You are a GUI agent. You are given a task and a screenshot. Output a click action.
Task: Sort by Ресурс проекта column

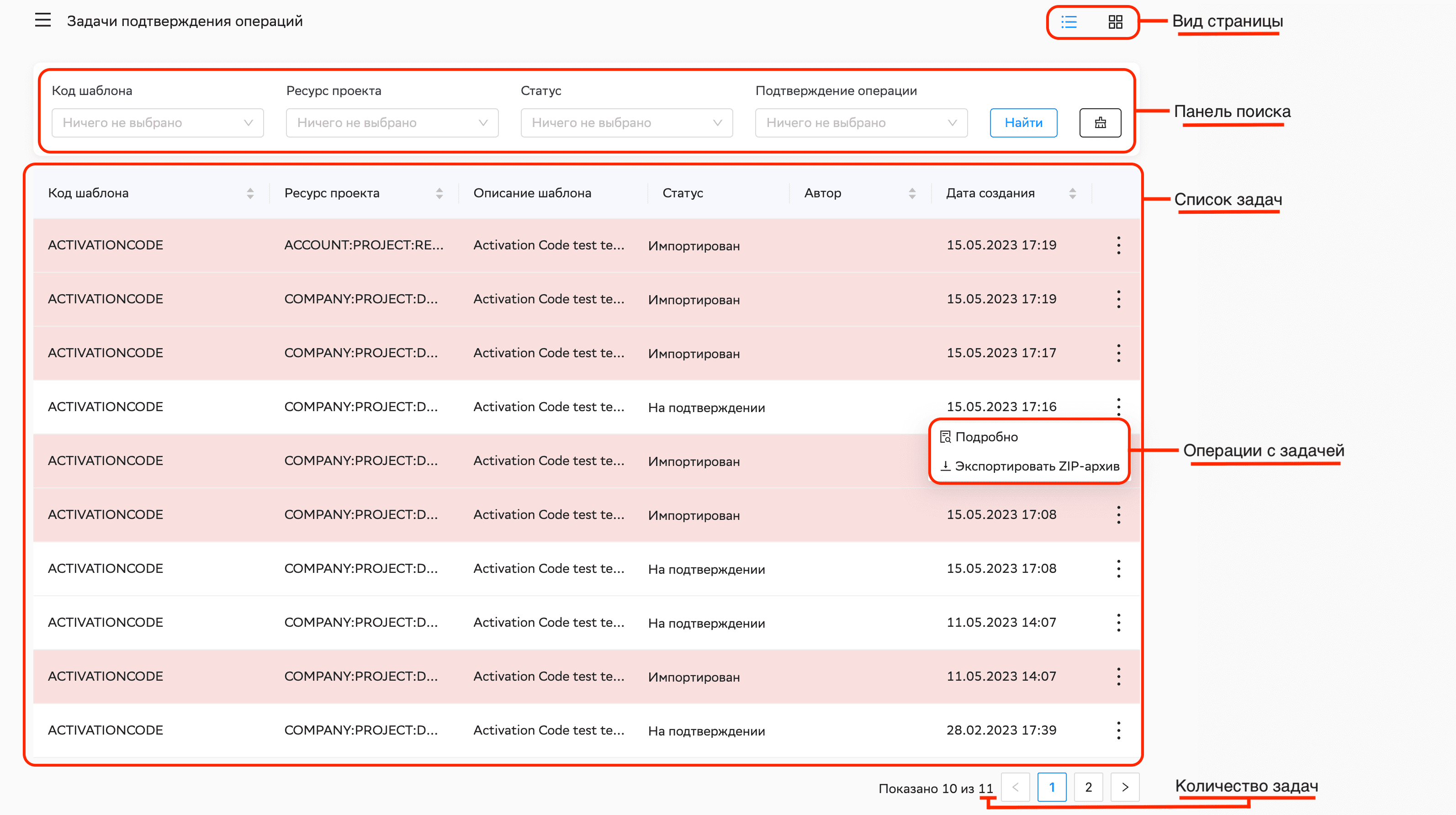click(x=439, y=193)
